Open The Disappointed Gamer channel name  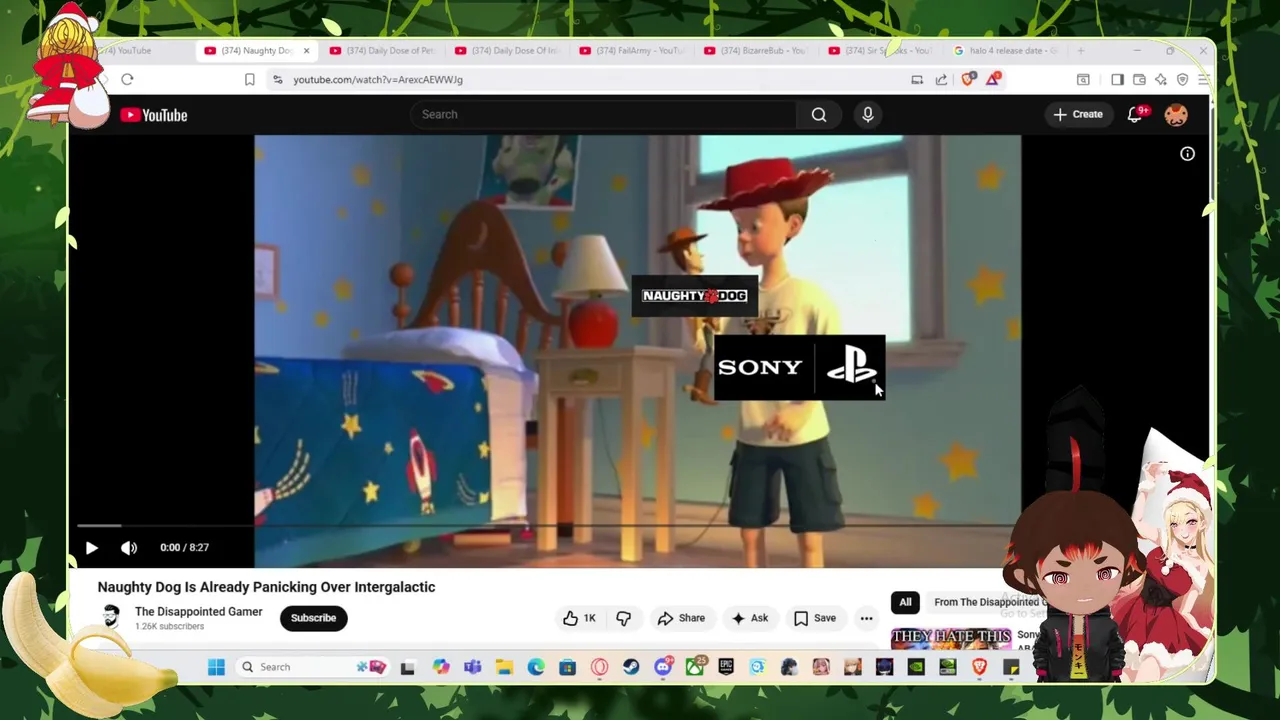199,612
